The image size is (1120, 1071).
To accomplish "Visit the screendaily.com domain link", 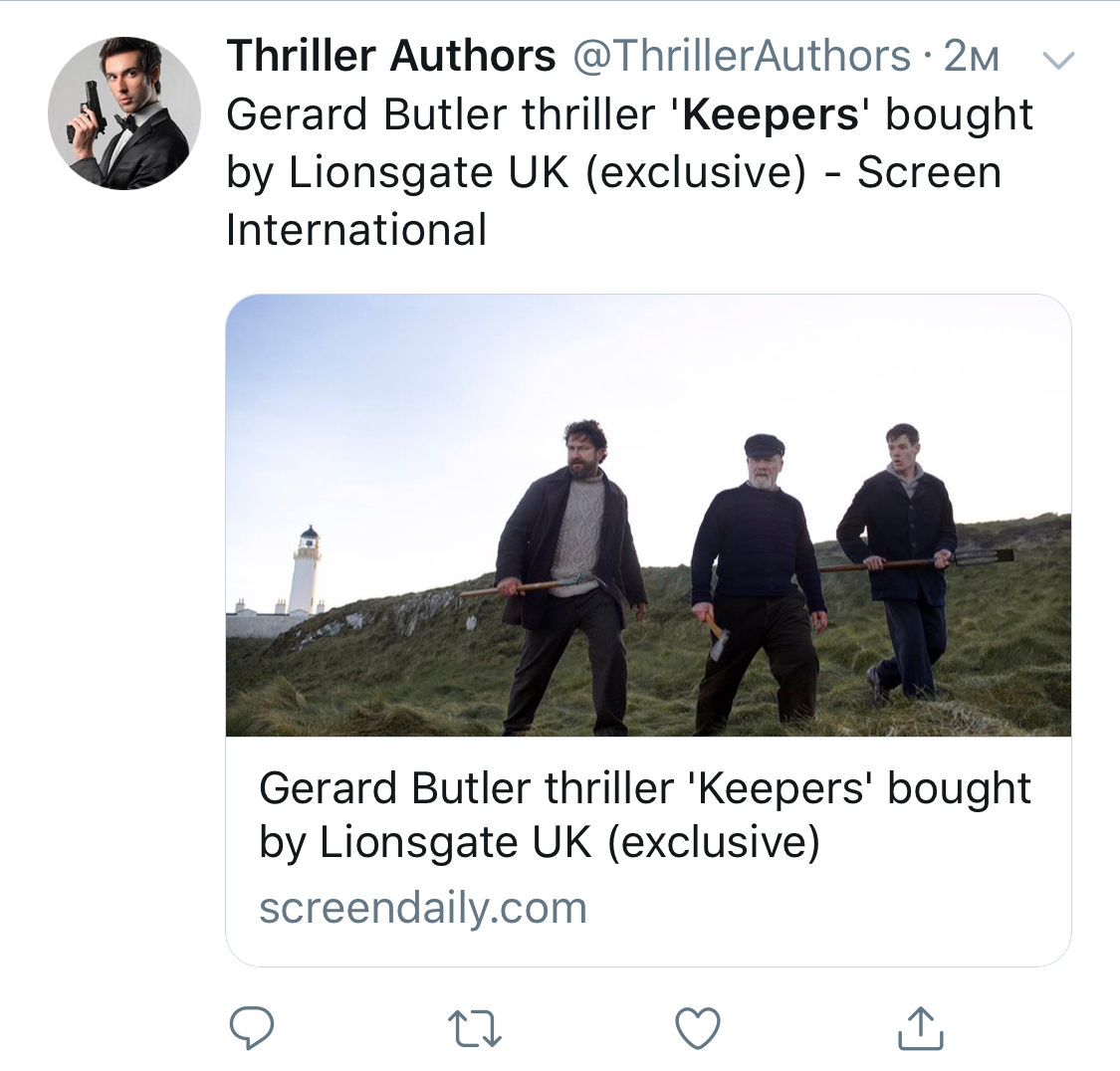I will [x=423, y=908].
